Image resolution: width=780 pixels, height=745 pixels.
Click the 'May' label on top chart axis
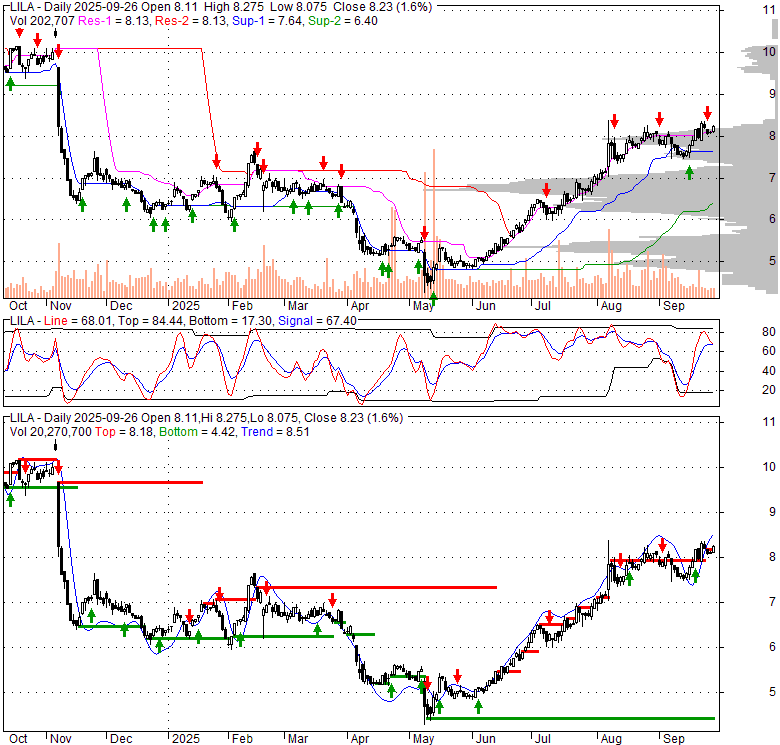coord(423,306)
